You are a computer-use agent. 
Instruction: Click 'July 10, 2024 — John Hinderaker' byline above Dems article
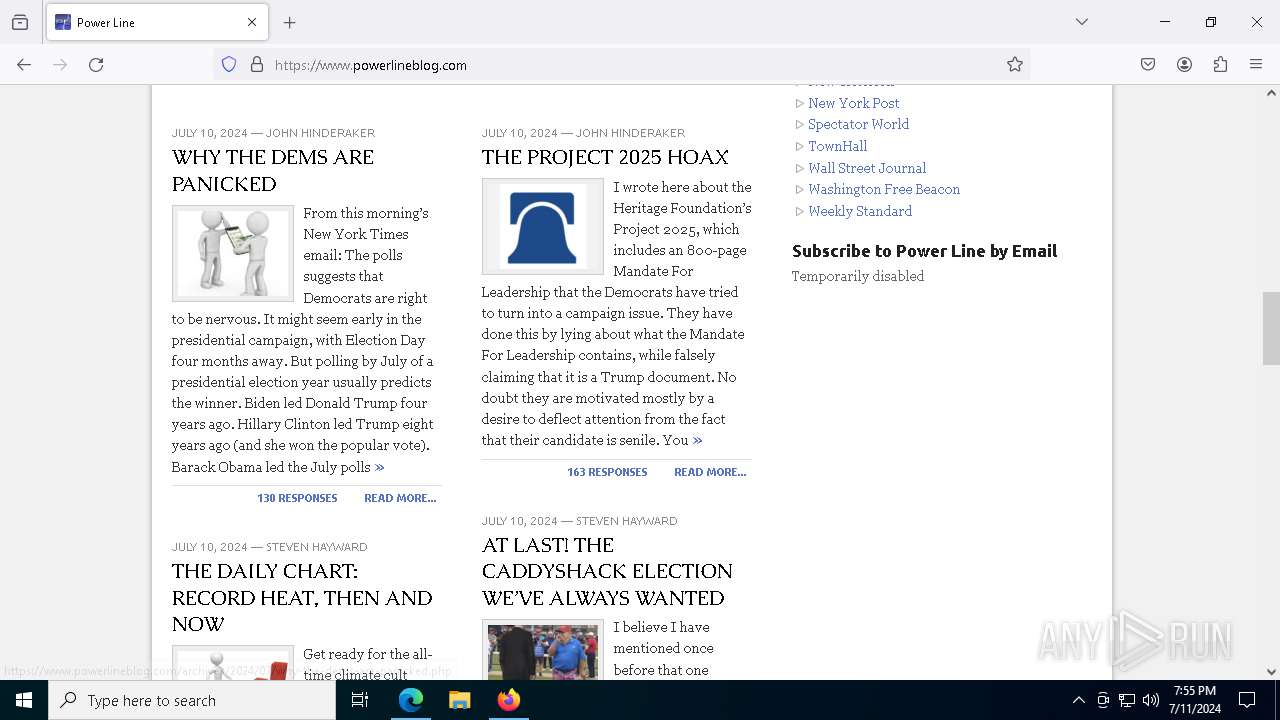[273, 133]
